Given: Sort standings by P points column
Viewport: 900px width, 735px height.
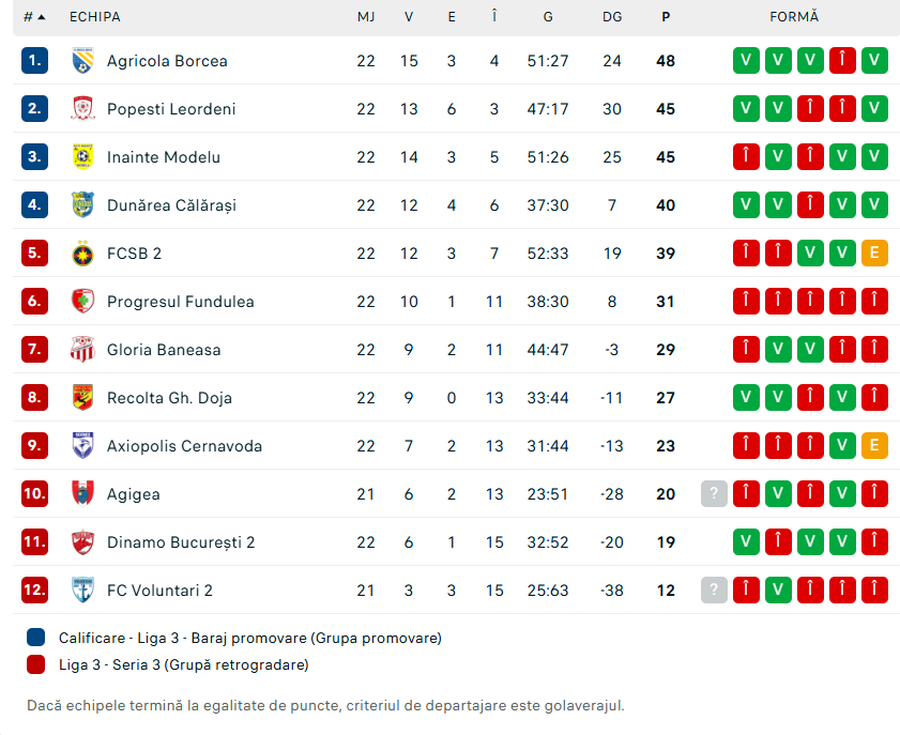Looking at the screenshot, I should [x=666, y=17].
